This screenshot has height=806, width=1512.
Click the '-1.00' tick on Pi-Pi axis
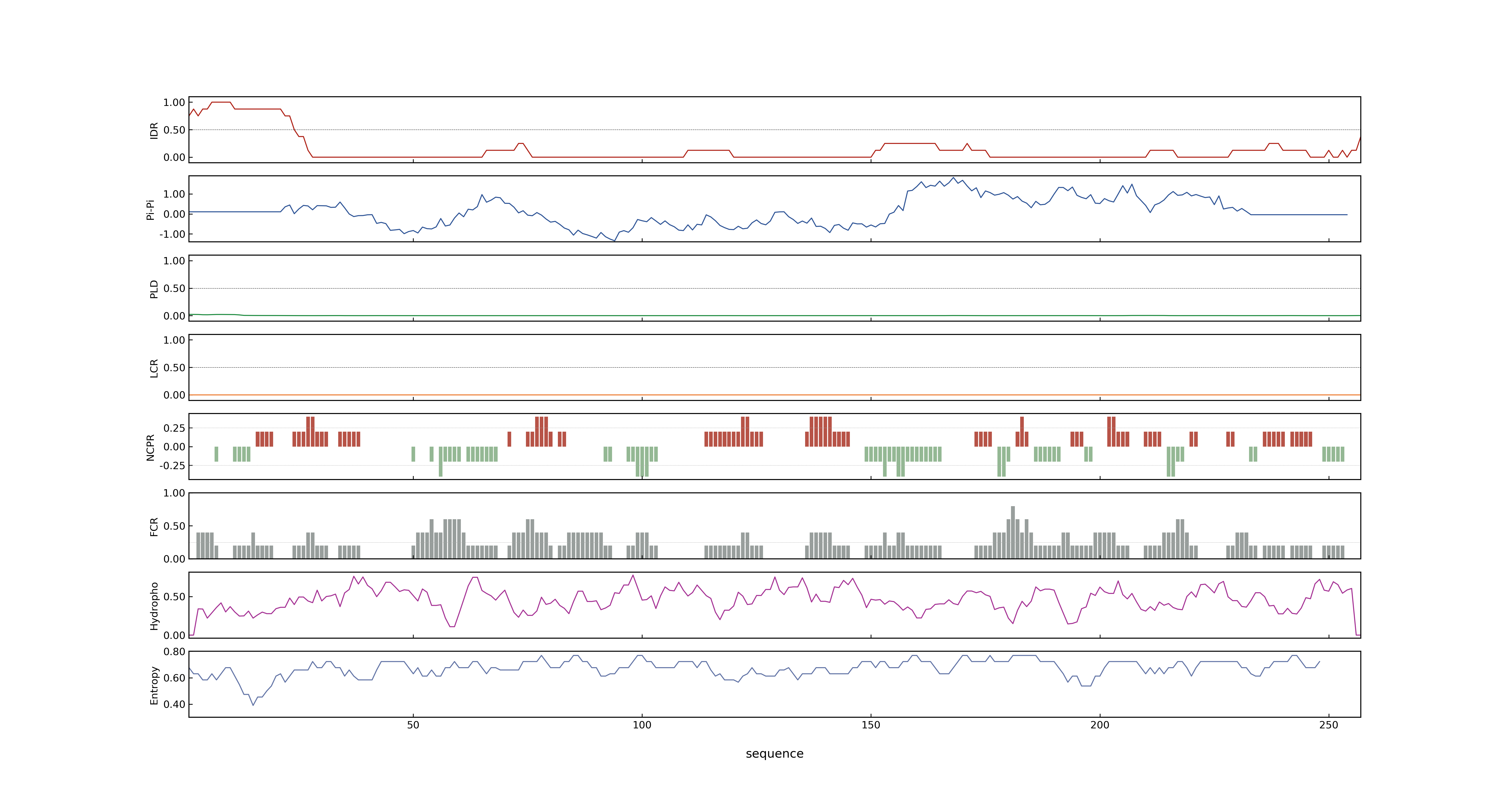click(x=172, y=234)
